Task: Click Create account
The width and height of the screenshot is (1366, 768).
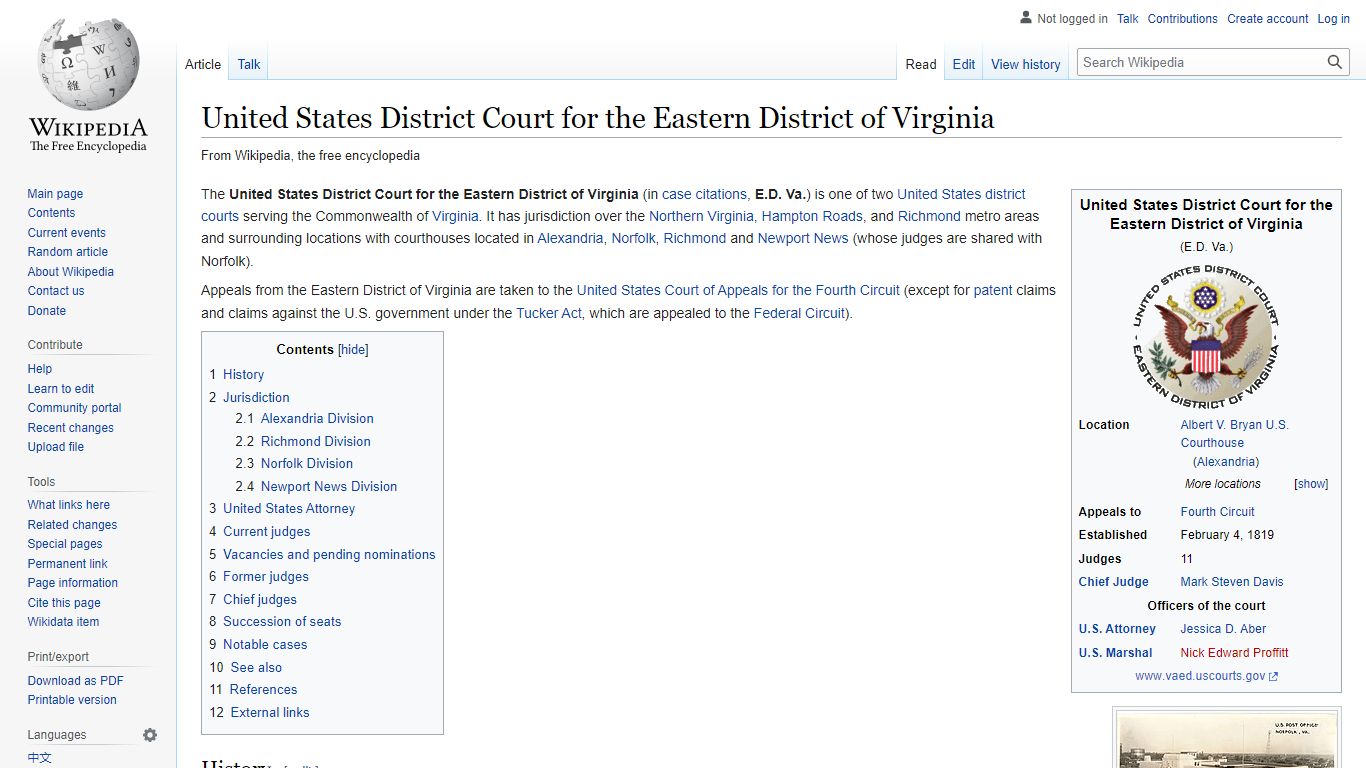Action: click(x=1268, y=19)
